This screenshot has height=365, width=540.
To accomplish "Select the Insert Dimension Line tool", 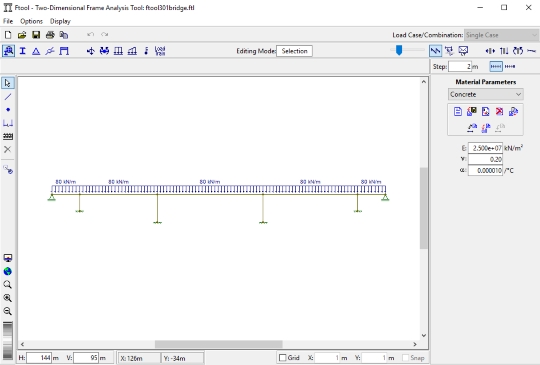I will click(8, 123).
